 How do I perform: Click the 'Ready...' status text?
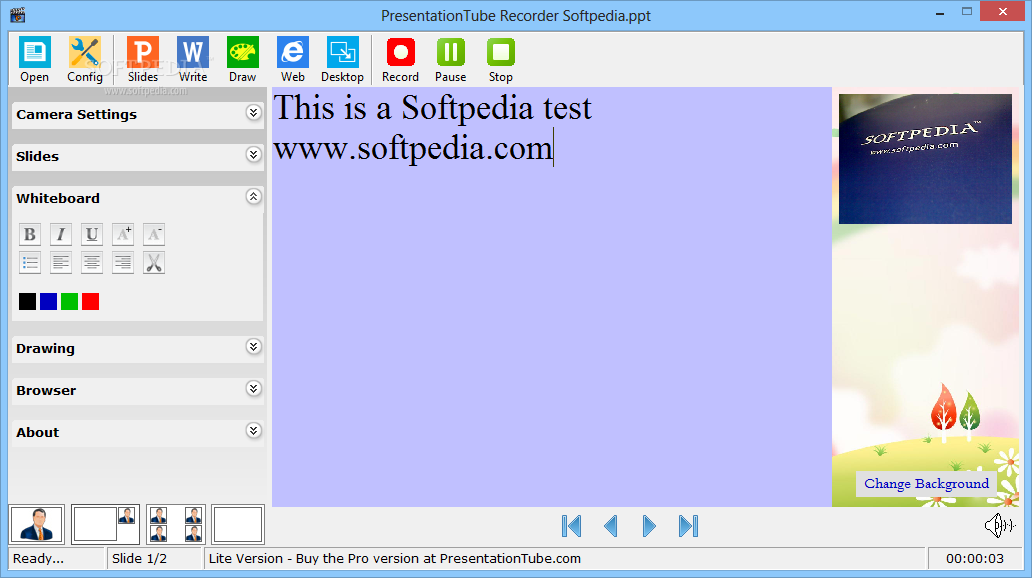pos(38,559)
